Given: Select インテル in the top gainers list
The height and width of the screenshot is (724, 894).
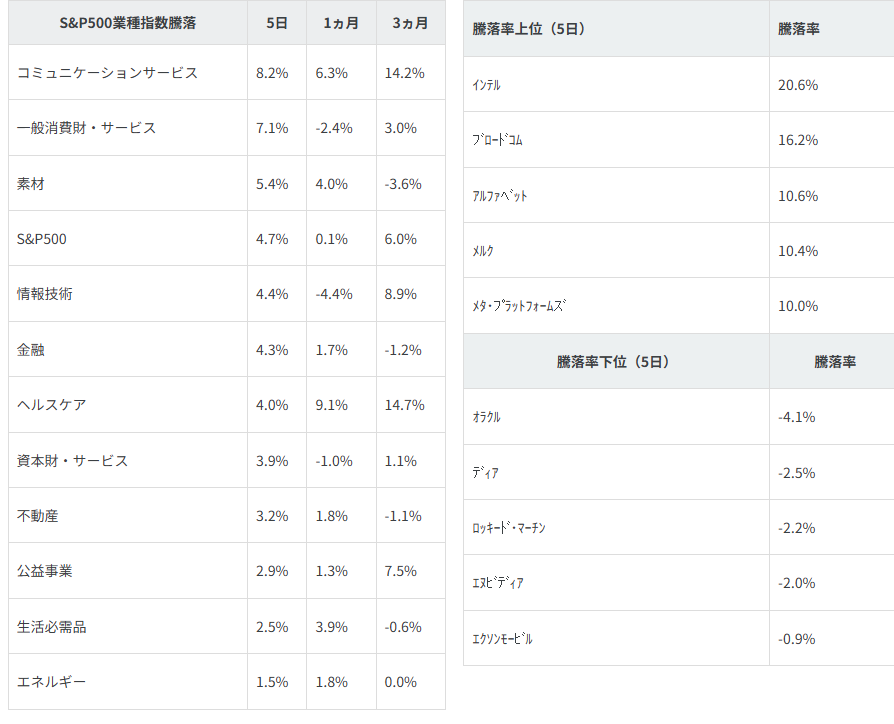Looking at the screenshot, I should (487, 85).
